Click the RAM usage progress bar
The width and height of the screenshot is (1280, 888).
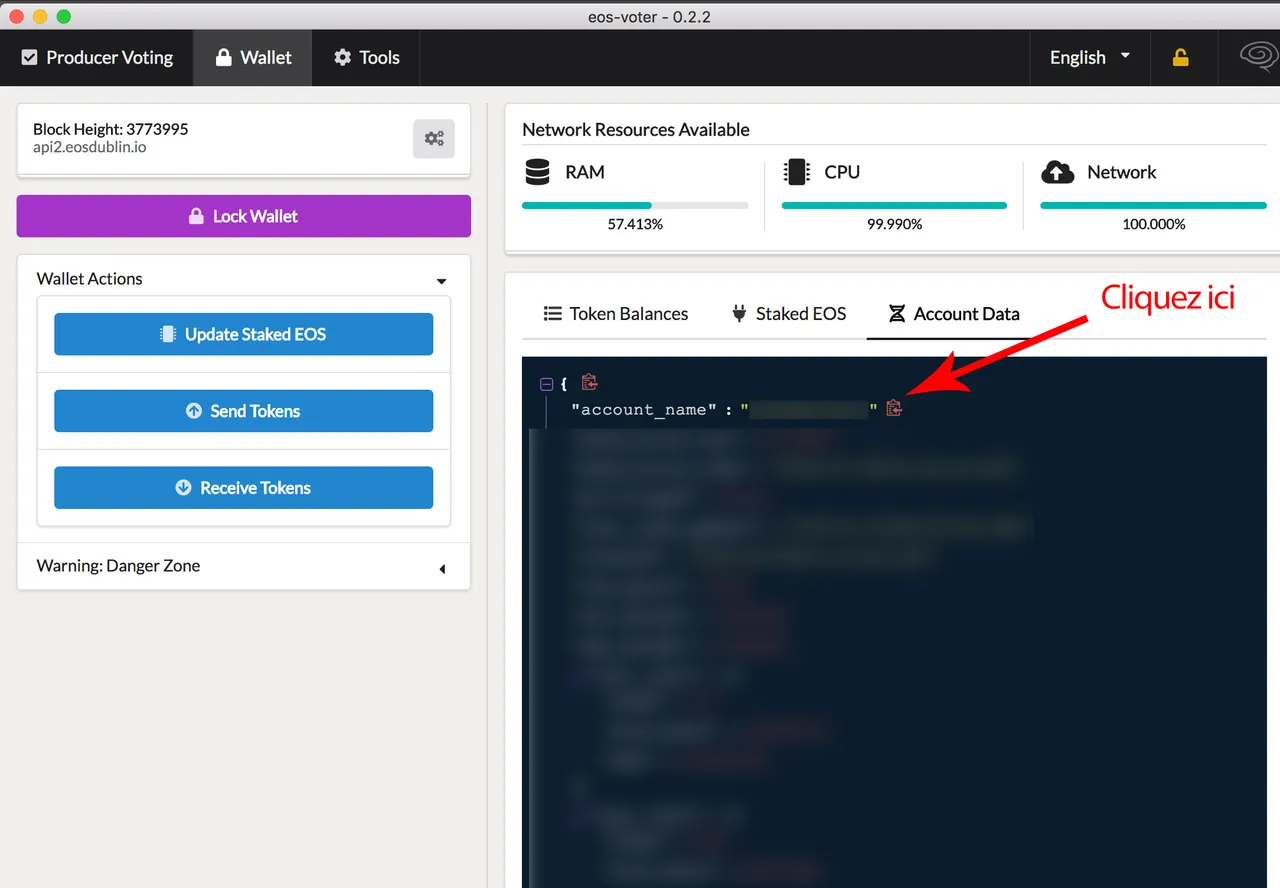635,205
